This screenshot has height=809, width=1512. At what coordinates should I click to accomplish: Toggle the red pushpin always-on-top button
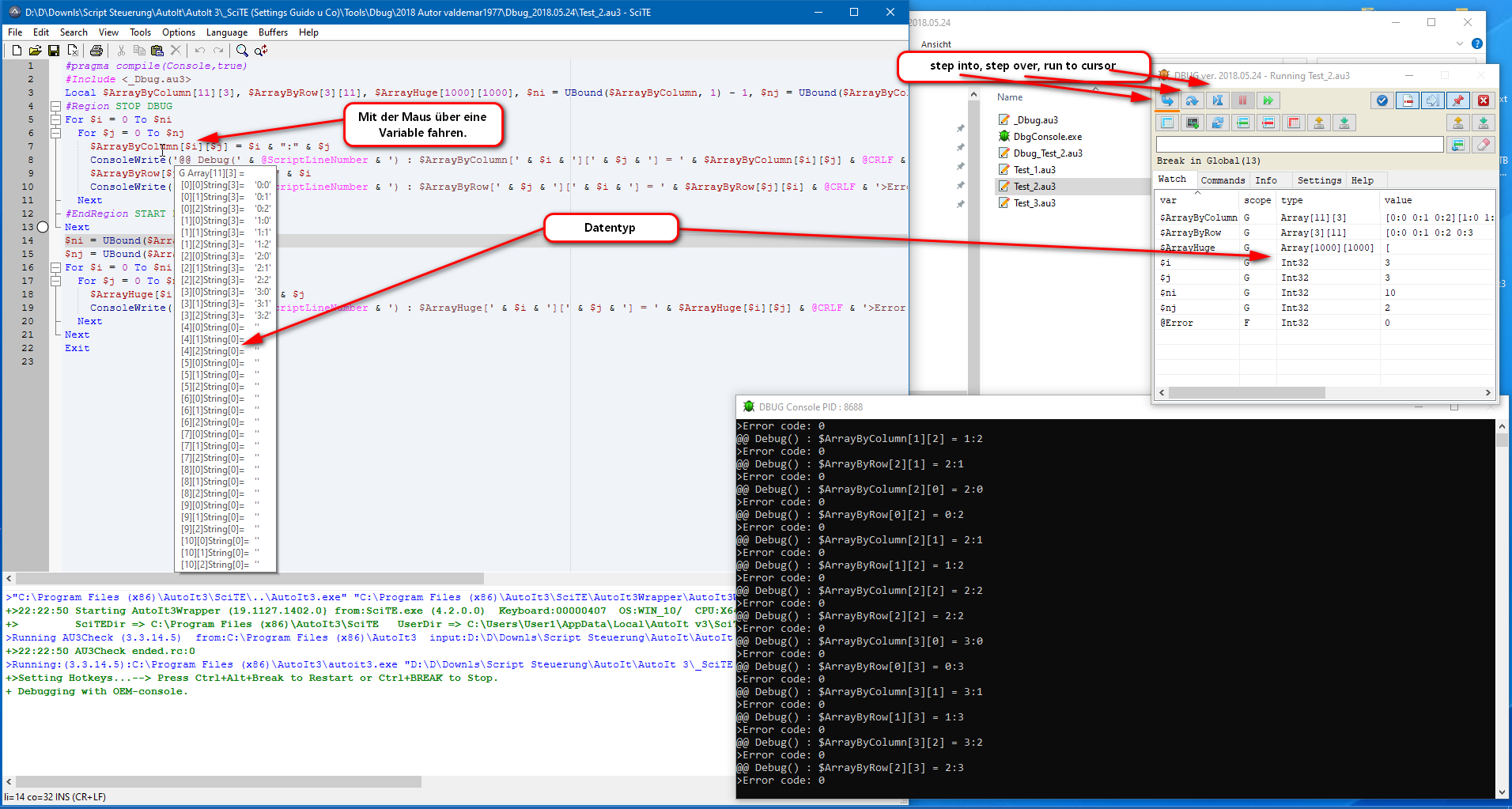point(1458,100)
